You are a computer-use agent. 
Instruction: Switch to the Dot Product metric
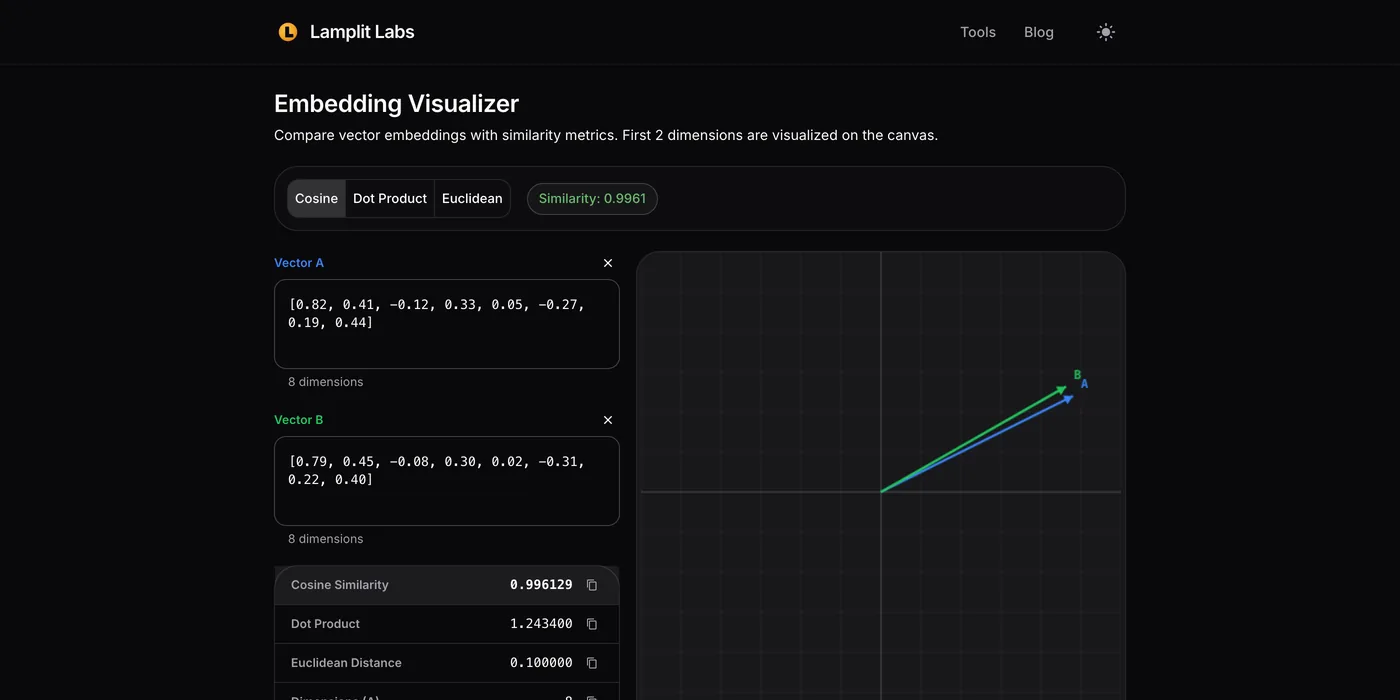390,198
